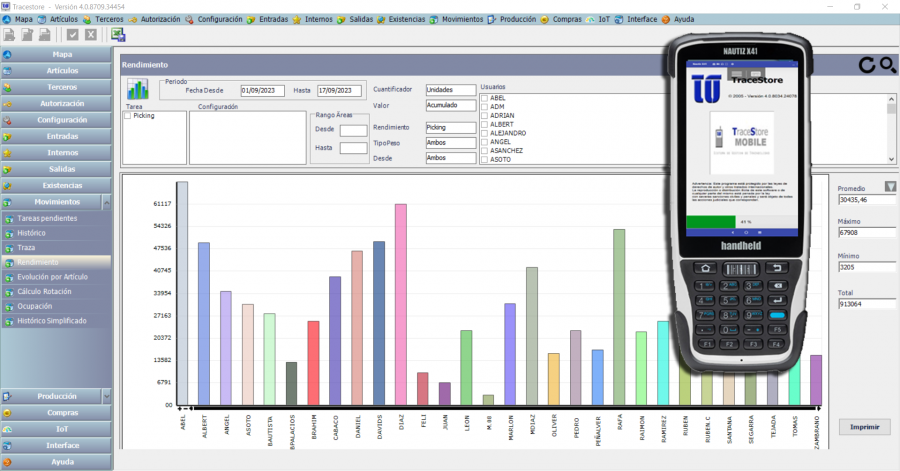Viewport: 900px width, 471px height.
Task: Open the Cuantificador Unidades combo box
Action: coord(450,89)
